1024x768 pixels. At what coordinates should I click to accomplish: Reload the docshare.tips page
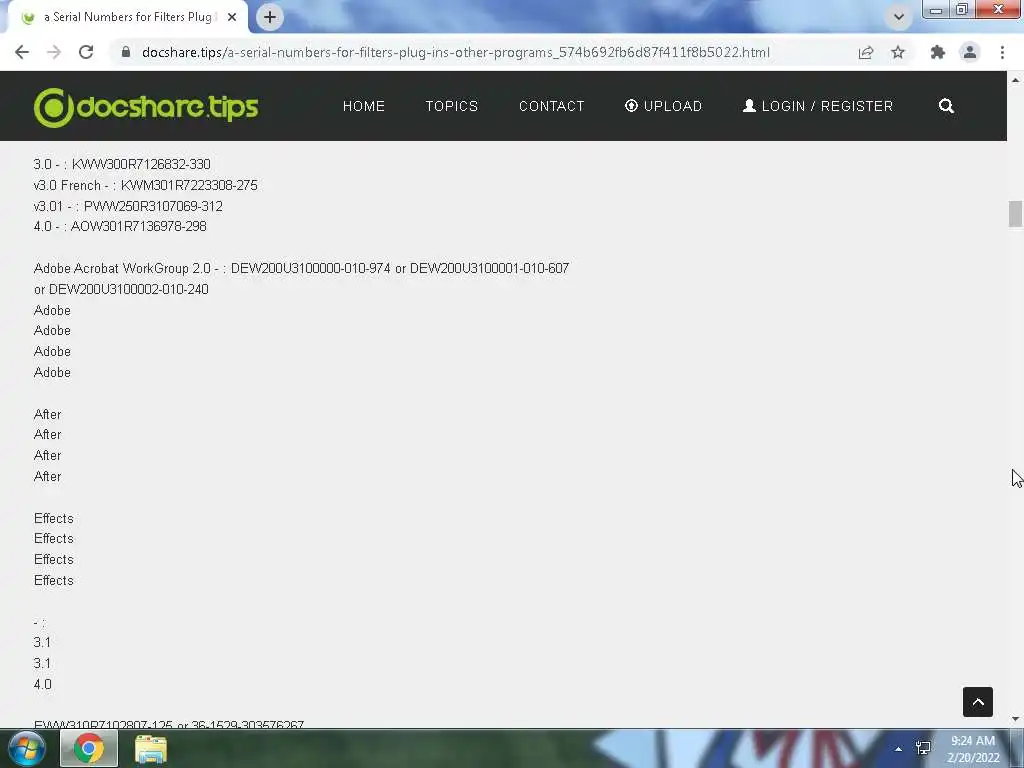point(86,52)
